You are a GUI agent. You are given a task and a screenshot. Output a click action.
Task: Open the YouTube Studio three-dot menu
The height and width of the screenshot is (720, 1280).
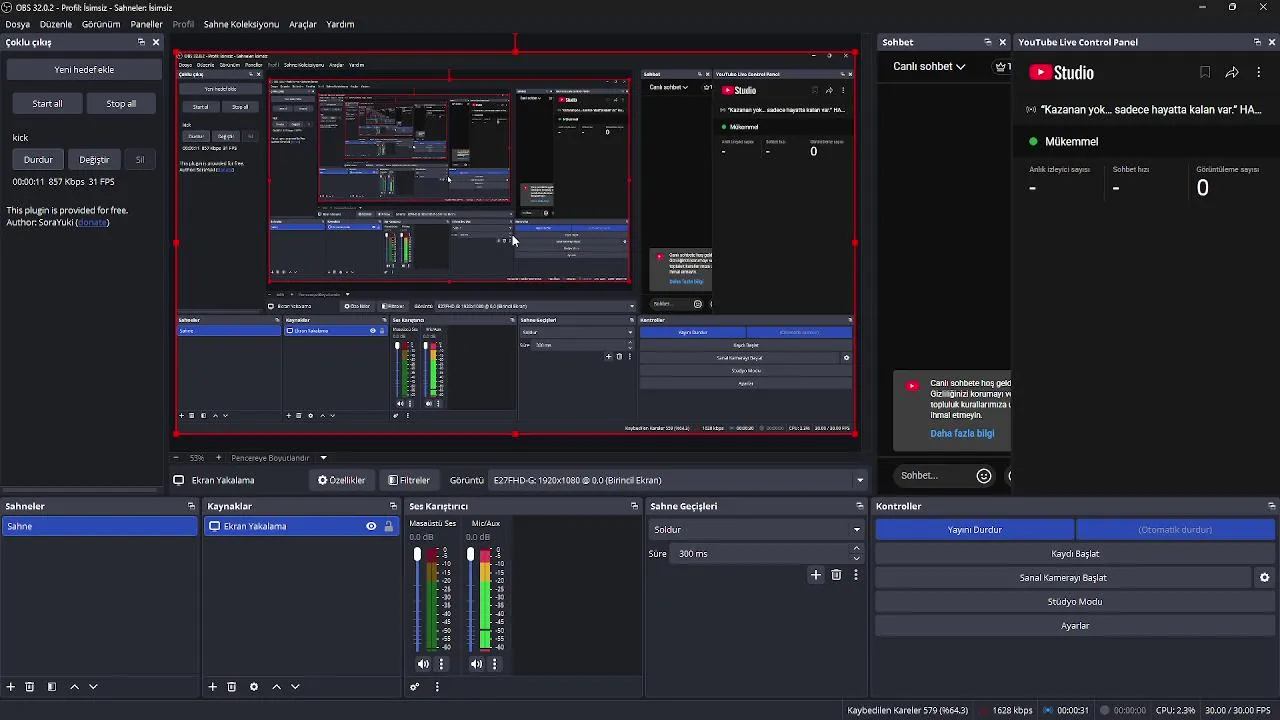(1258, 72)
